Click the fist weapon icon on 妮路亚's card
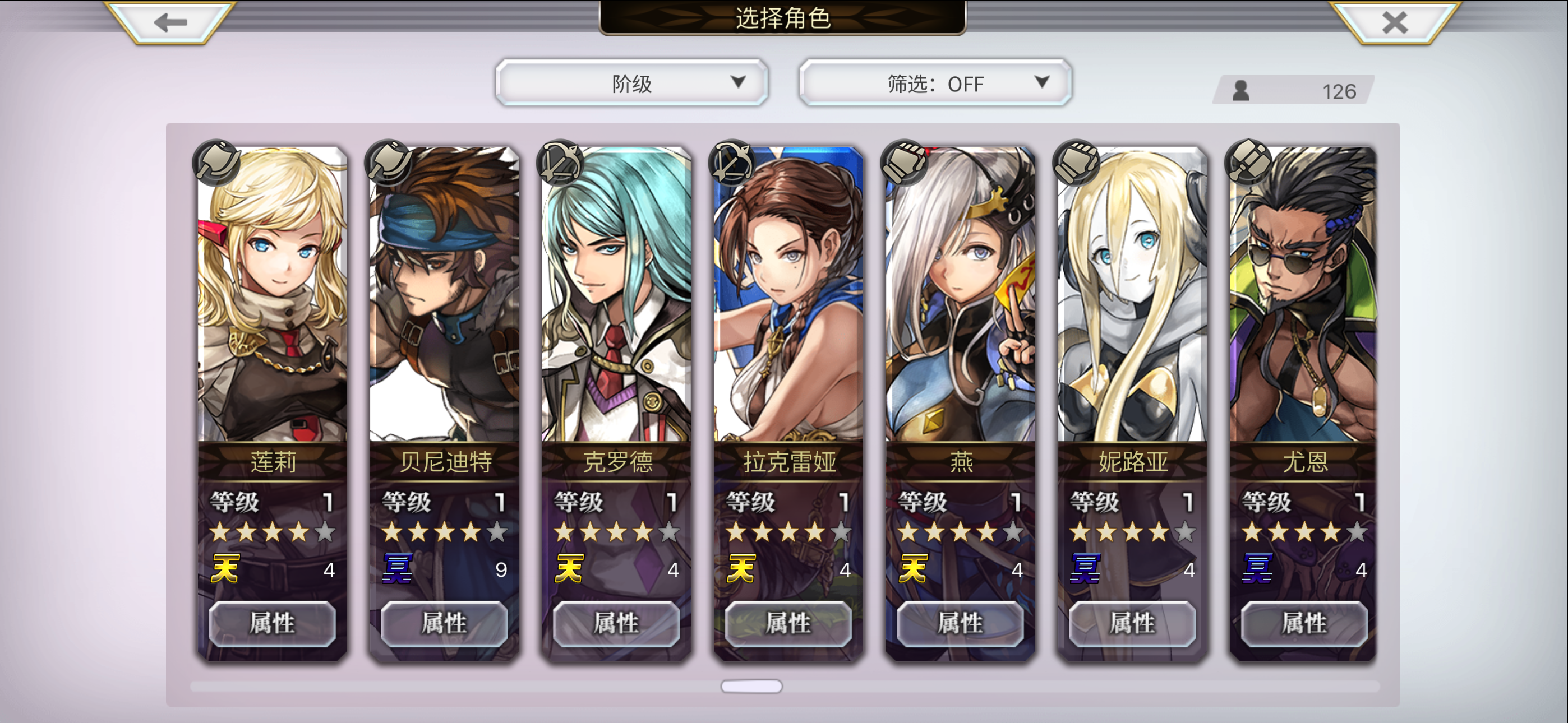Viewport: 1568px width, 723px height. (1077, 163)
